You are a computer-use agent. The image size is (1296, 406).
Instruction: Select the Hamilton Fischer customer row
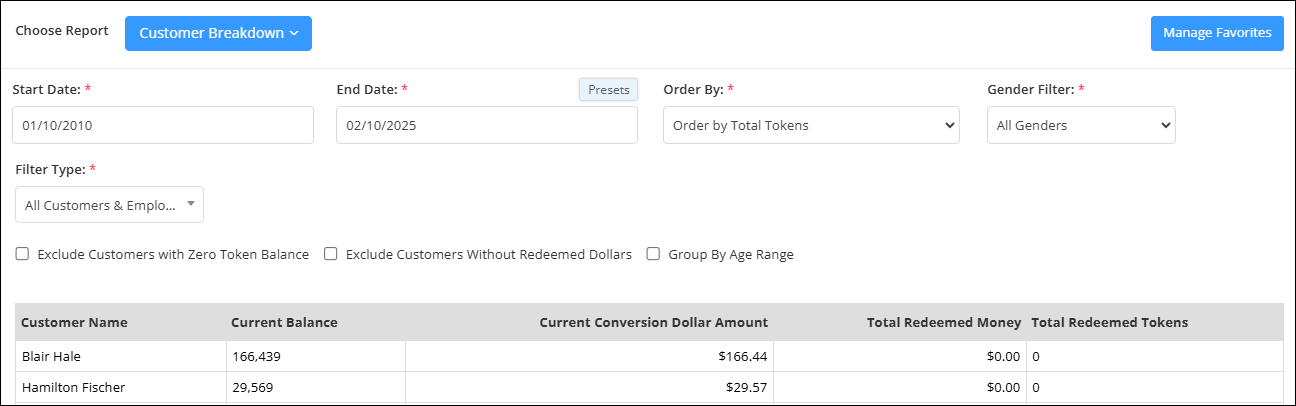(649, 387)
